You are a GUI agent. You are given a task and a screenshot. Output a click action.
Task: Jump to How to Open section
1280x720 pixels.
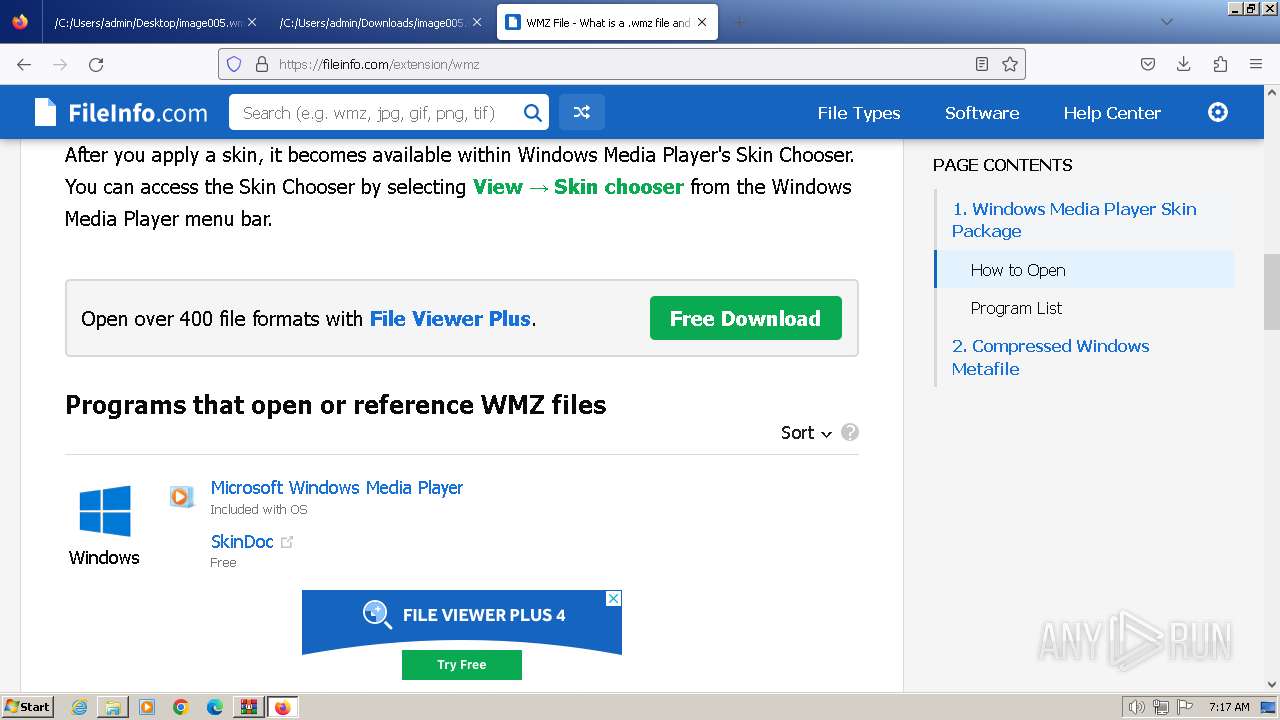1018,270
